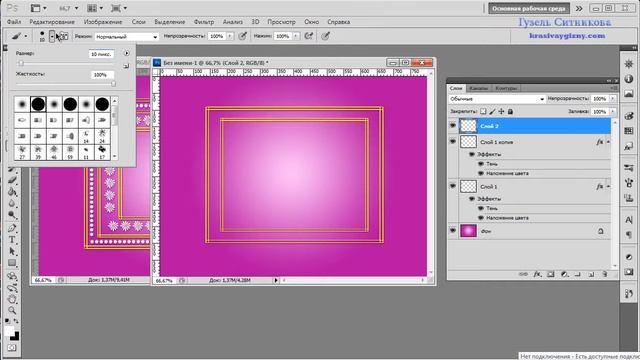The width and height of the screenshot is (640, 360).
Task: Select the Hand tool
Action: coord(12,300)
